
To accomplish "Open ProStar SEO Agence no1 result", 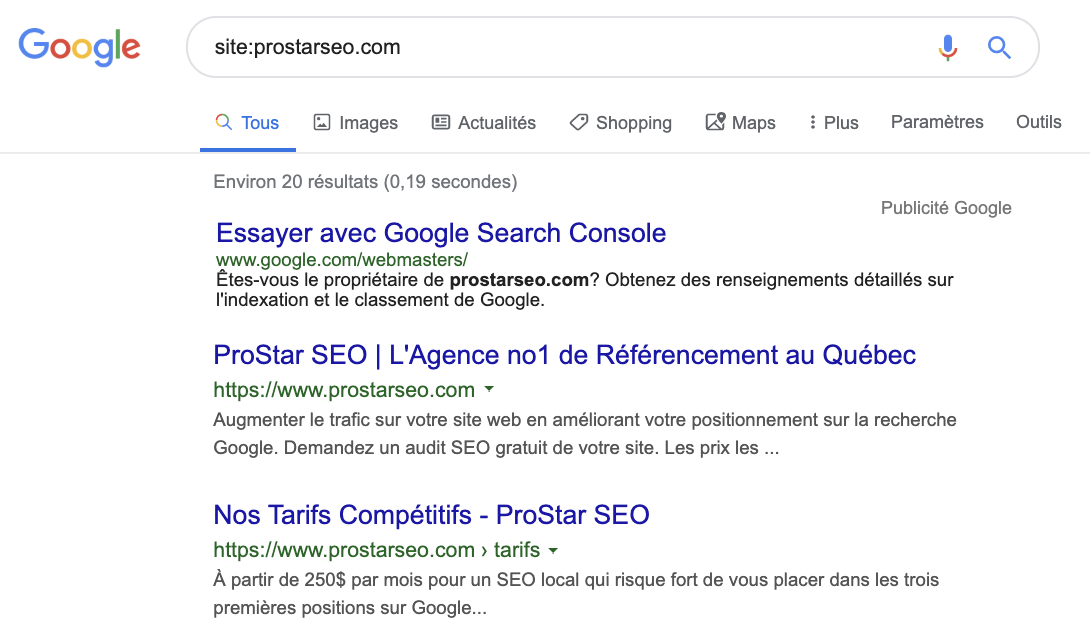I will [564, 354].
